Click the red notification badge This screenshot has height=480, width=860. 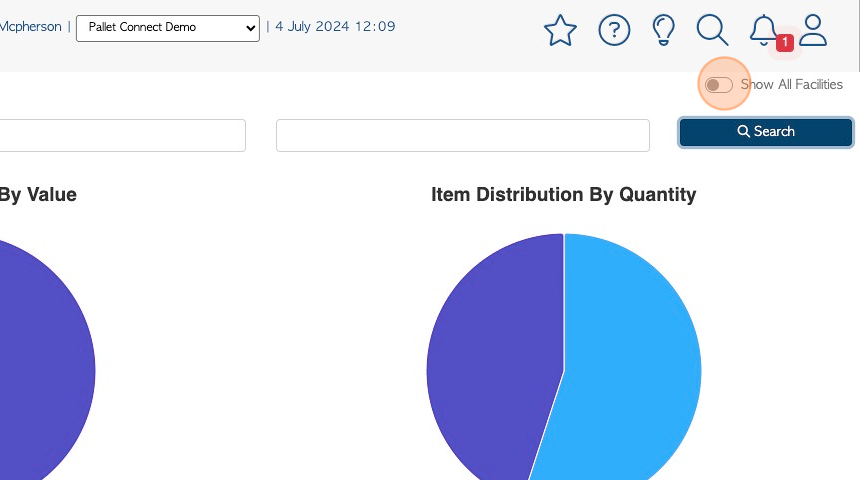pos(785,42)
